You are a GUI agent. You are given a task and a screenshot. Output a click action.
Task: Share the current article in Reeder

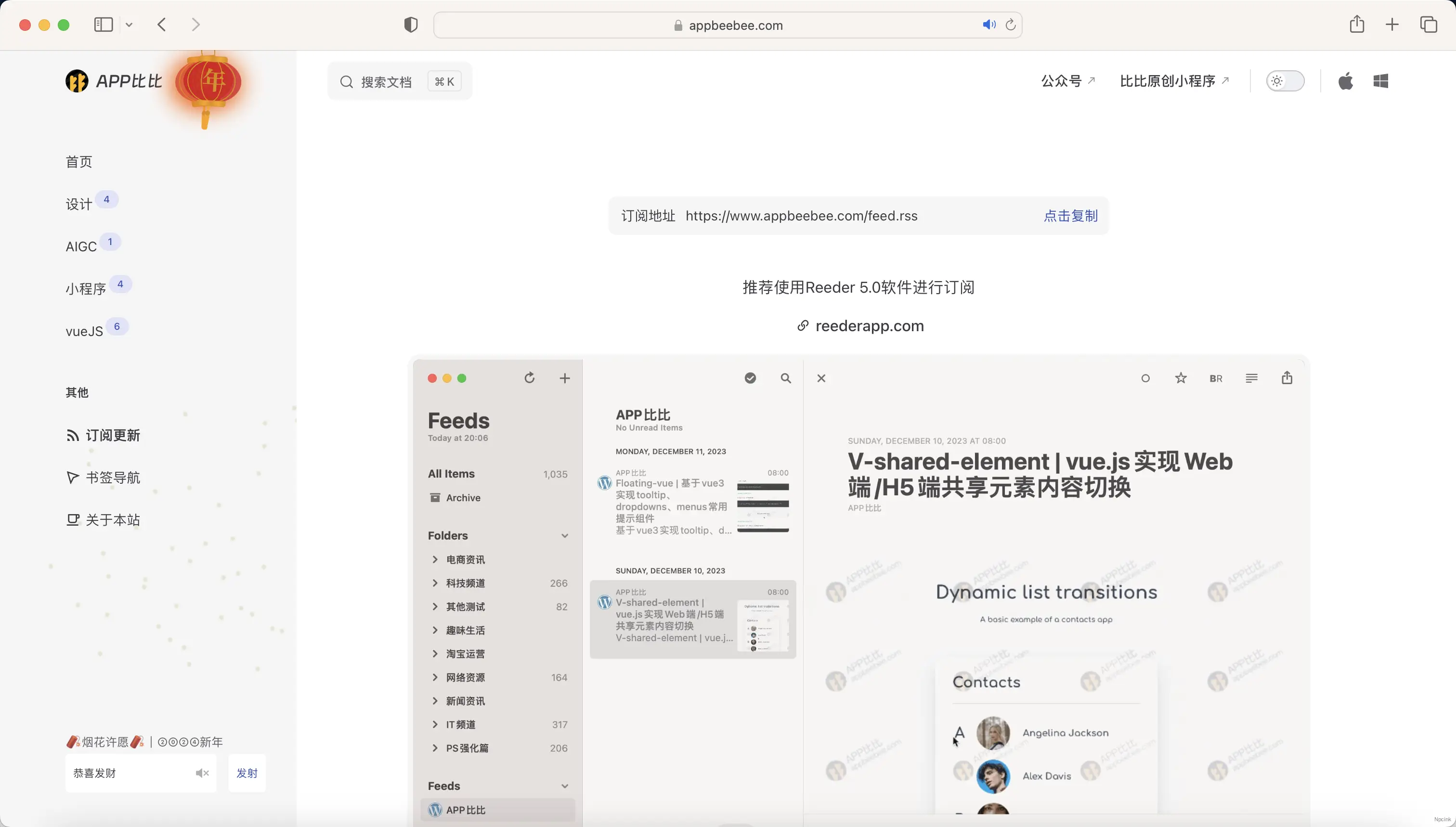pyautogui.click(x=1287, y=378)
